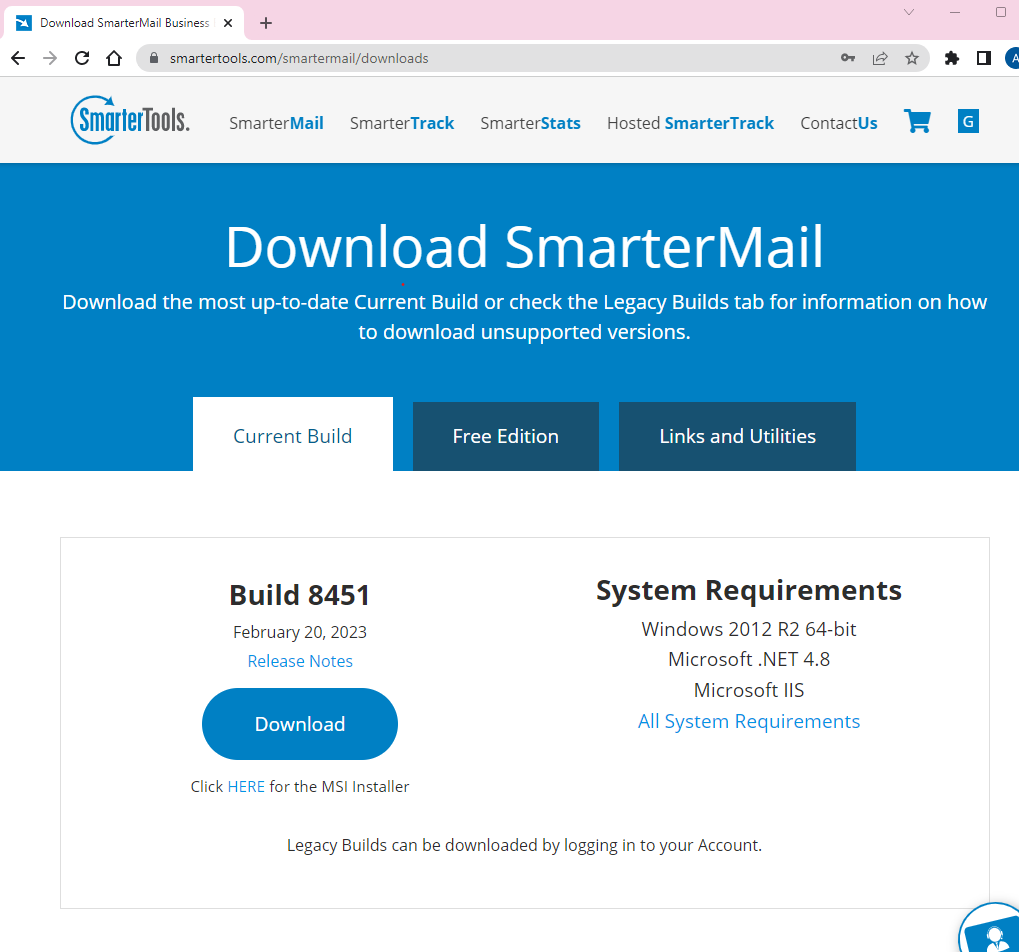Open the Release Notes link
Viewport: 1019px width, 952px height.
(300, 661)
